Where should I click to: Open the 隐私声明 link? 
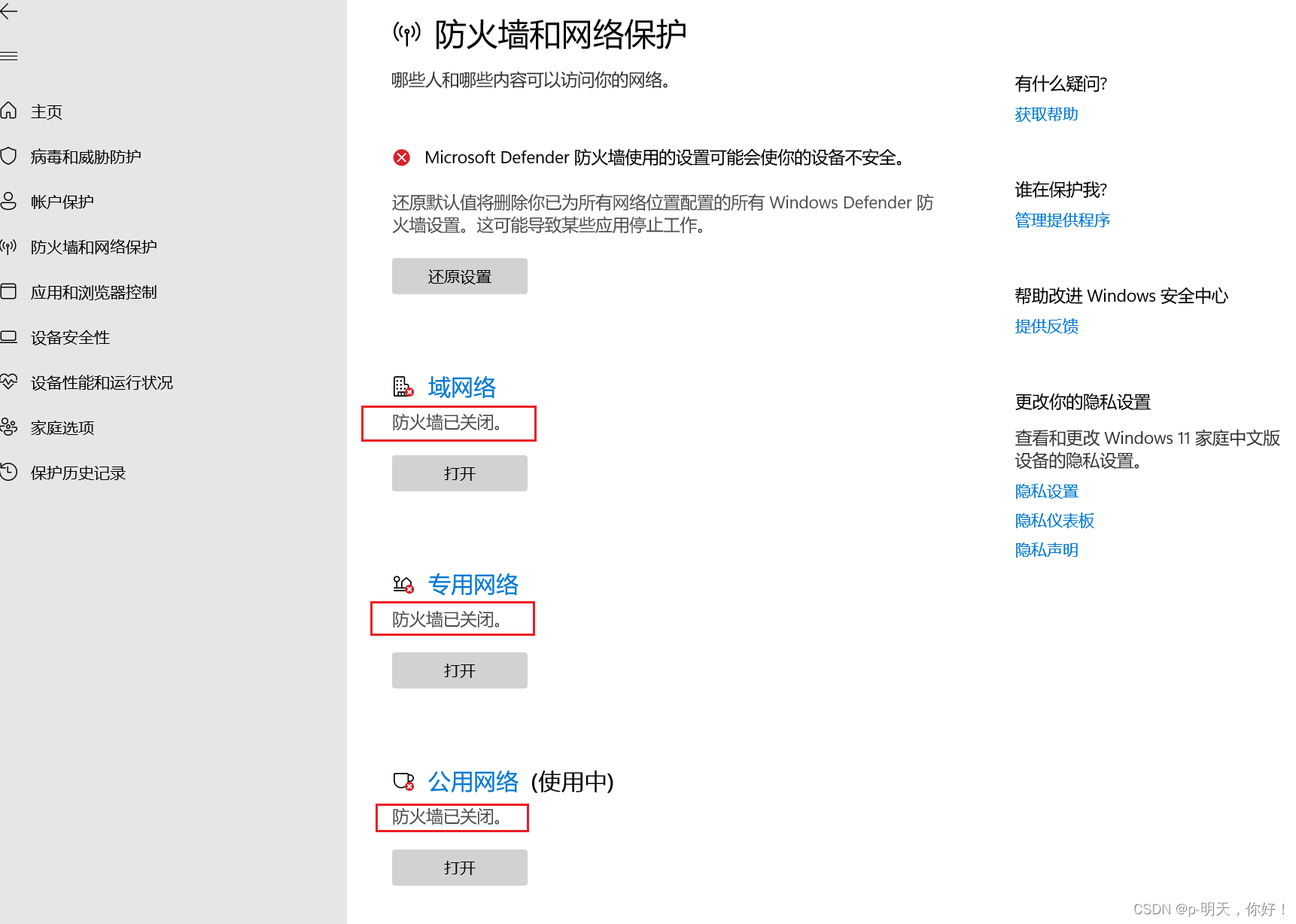(1047, 549)
